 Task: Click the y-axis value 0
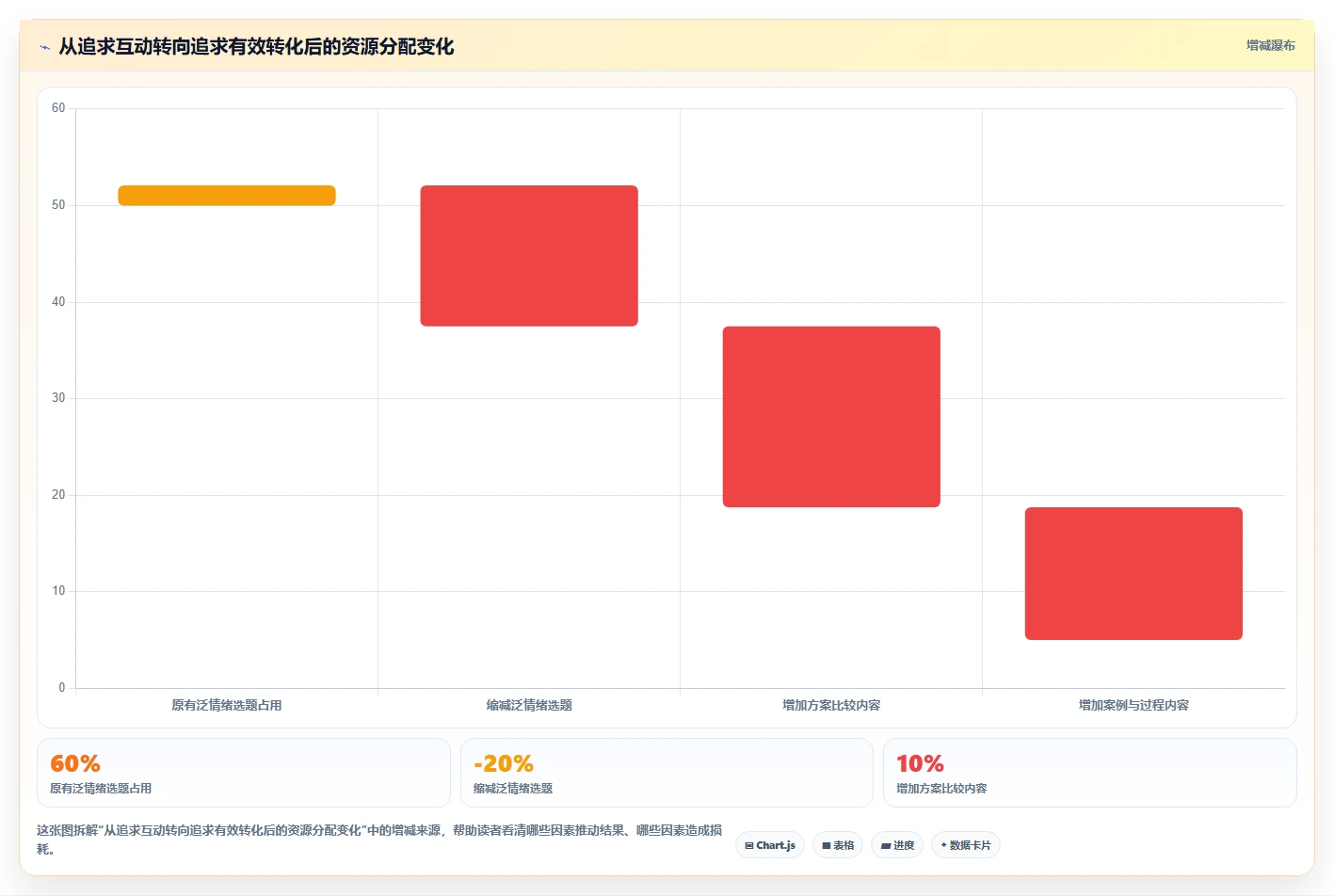62,688
